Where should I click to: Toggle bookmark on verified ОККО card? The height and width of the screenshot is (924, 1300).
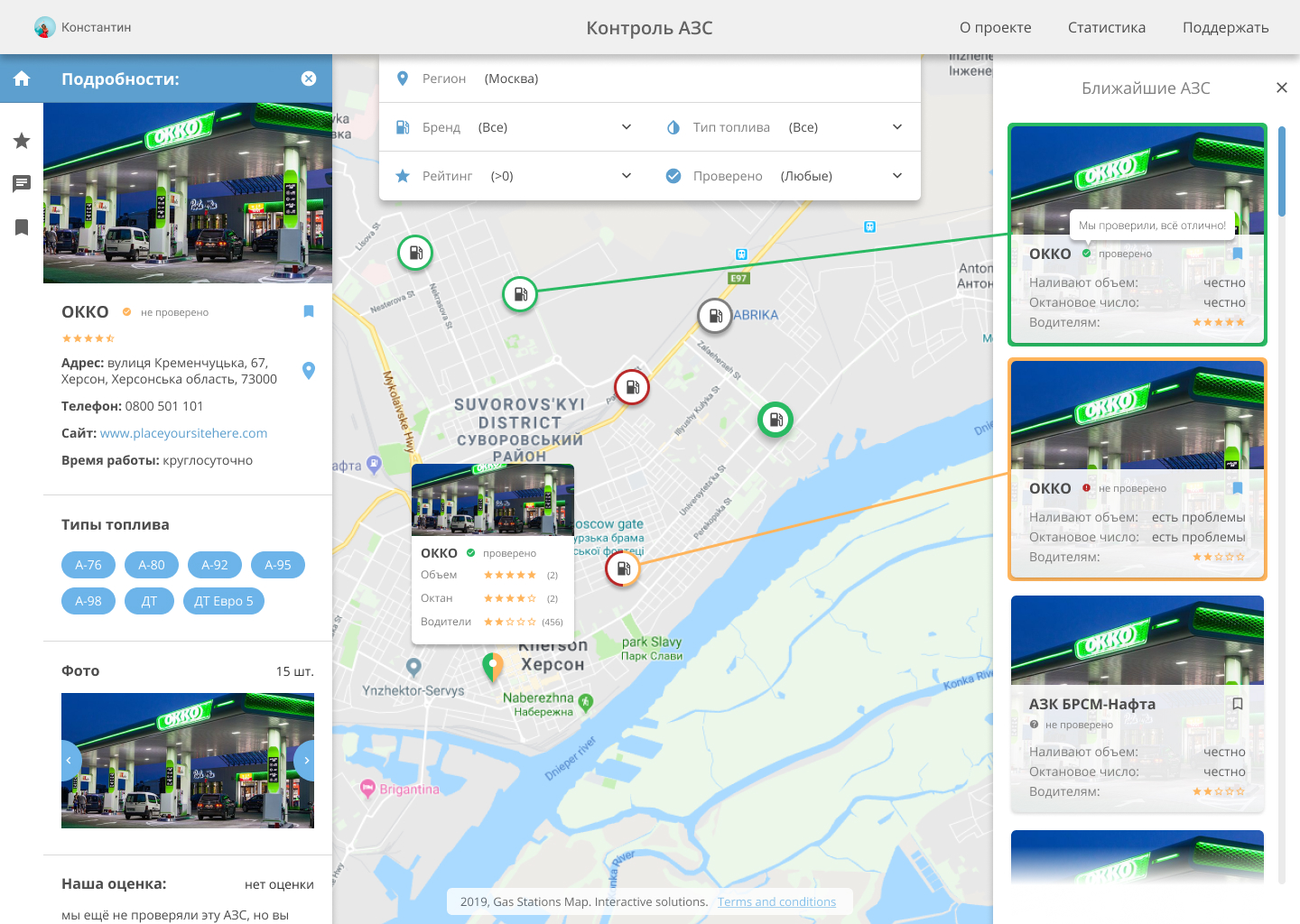(1238, 254)
